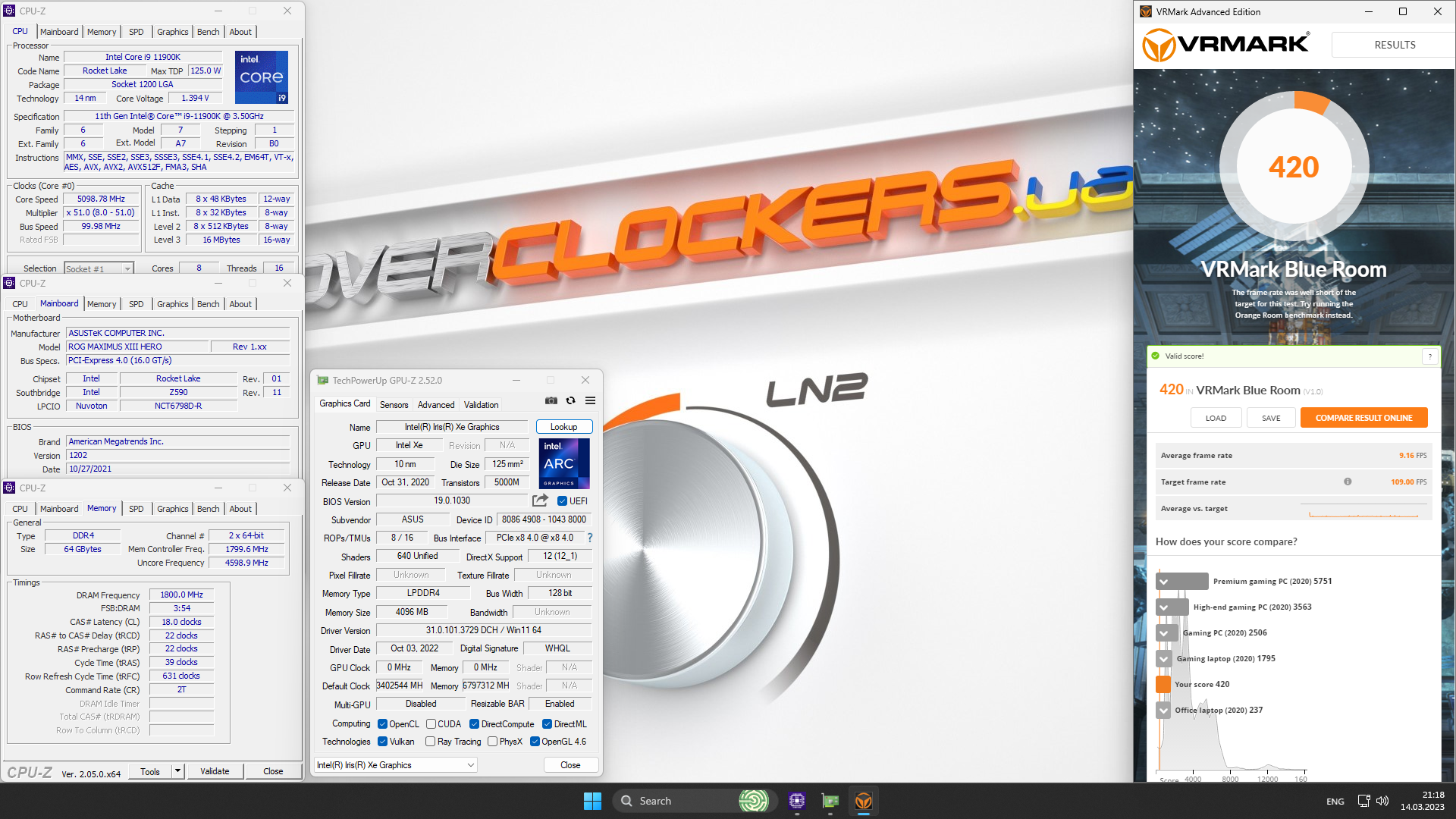Click the VRMark taskbar icon

864,801
